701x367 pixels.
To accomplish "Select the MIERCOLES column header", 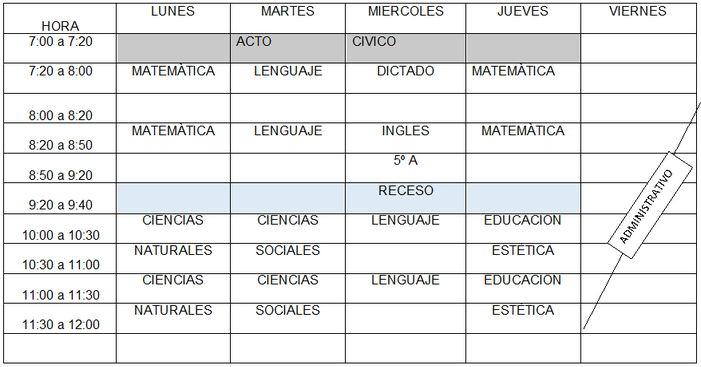I will [405, 18].
